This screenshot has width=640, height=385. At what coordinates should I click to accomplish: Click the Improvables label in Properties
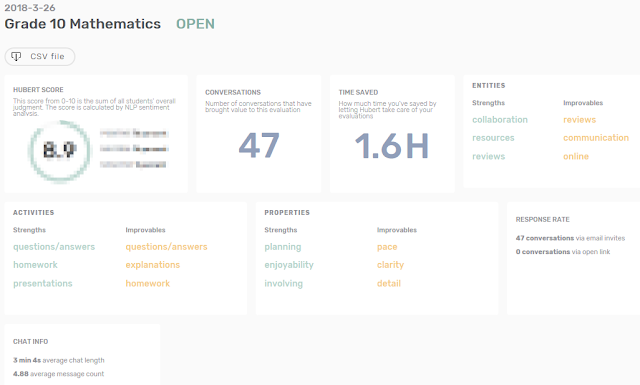397,230
